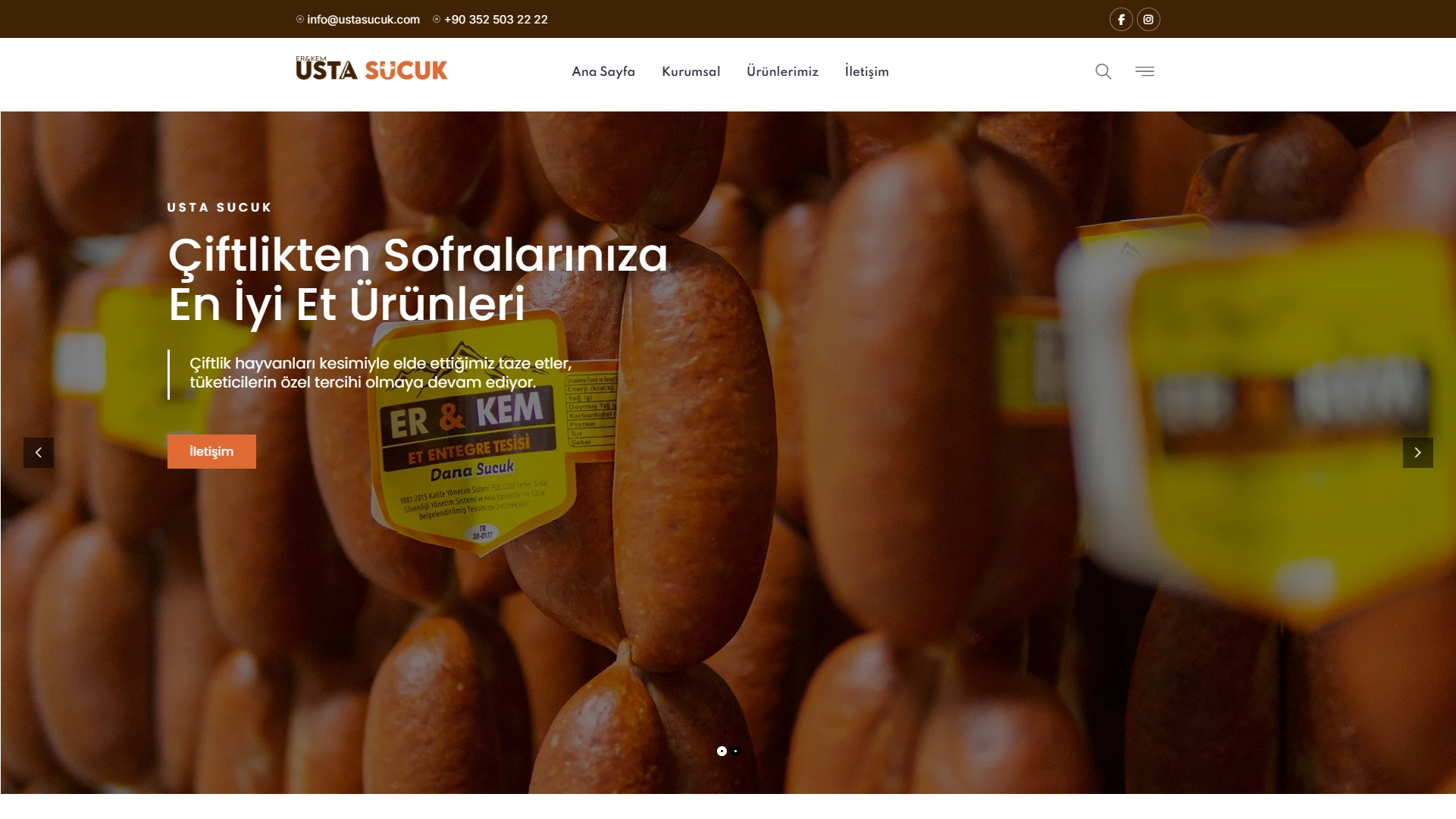Open the İletişim navigation link

point(866,71)
